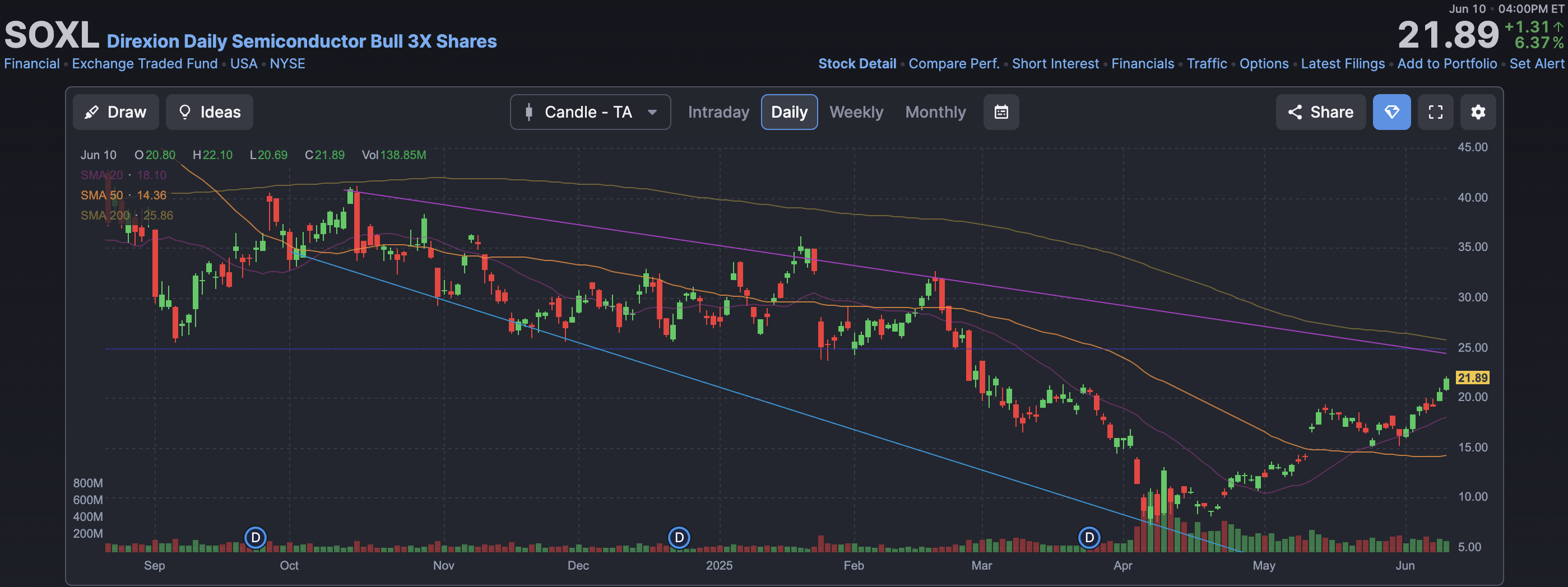This screenshot has width=1568, height=587.
Task: Click the green up-arrow beside +1.31
Action: [1558, 27]
